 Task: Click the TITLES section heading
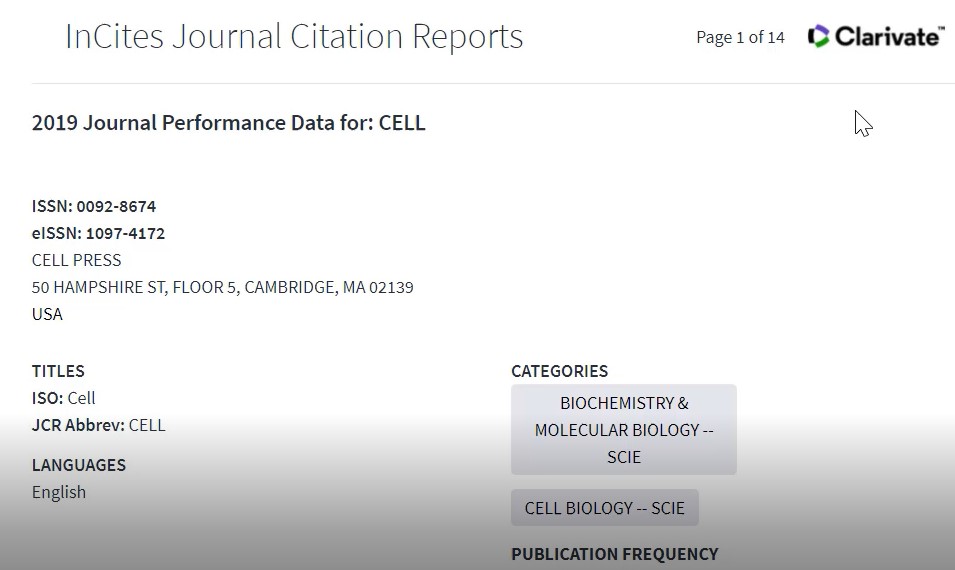pyautogui.click(x=58, y=371)
